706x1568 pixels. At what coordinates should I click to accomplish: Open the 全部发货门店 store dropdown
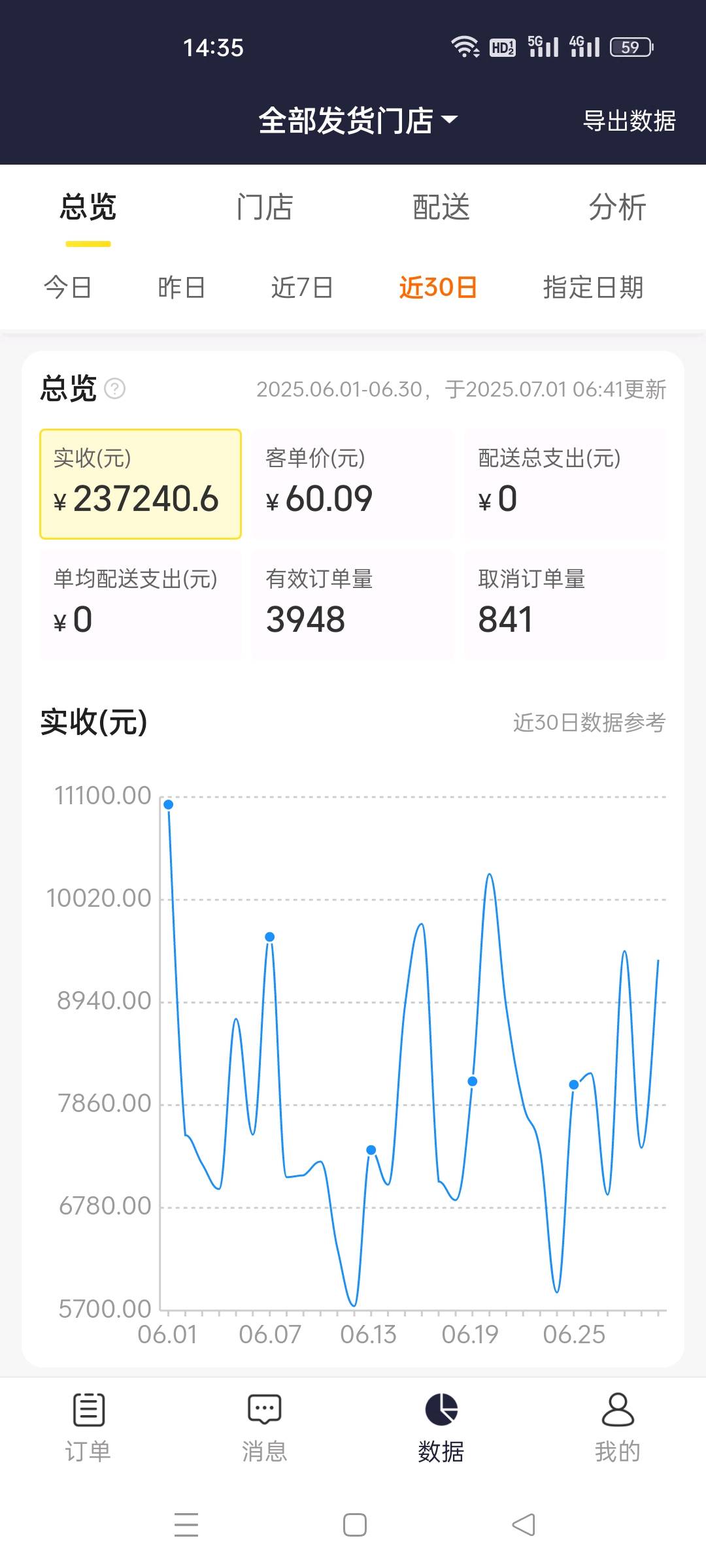pyautogui.click(x=358, y=121)
